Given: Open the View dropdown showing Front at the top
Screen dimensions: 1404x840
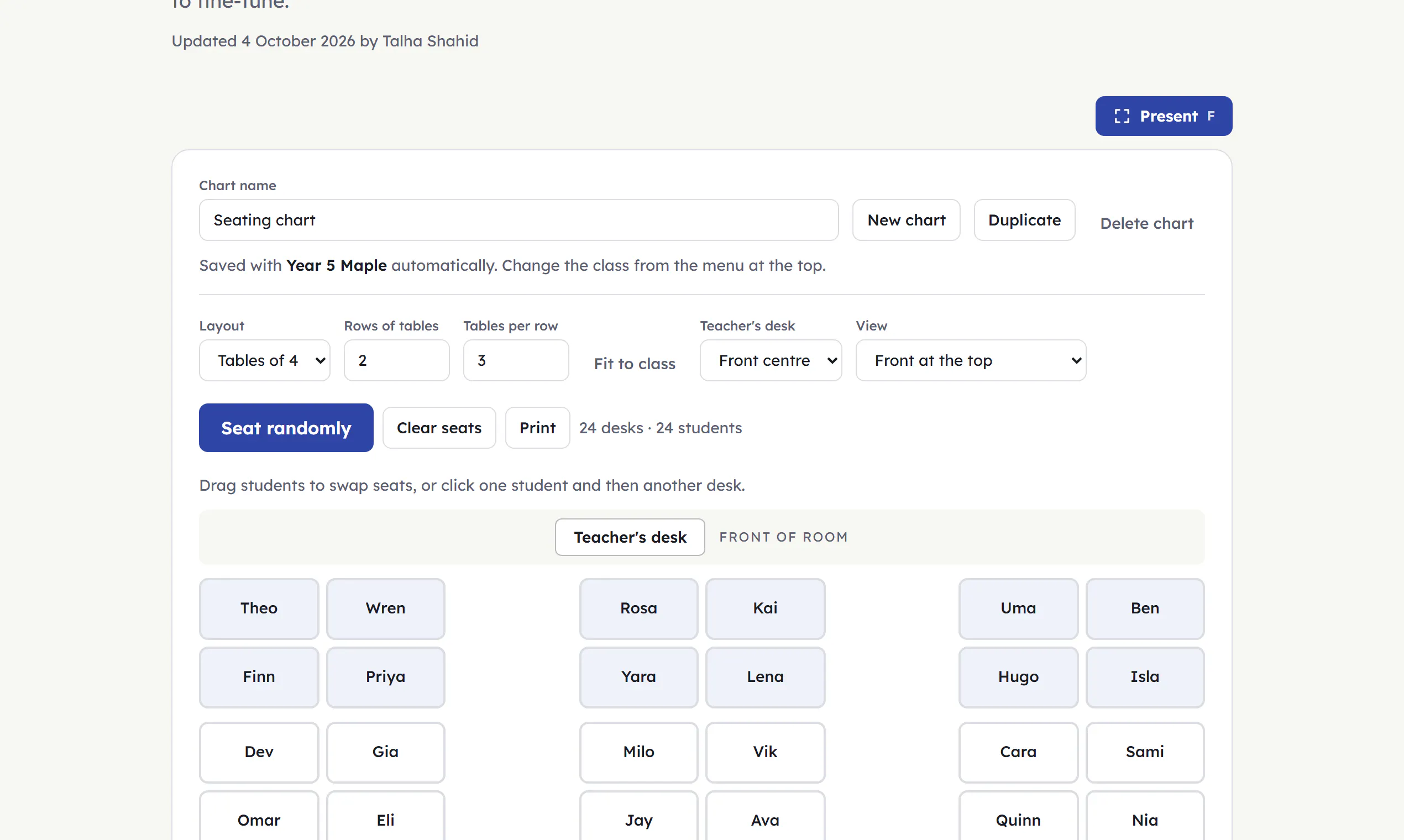Looking at the screenshot, I should [970, 360].
